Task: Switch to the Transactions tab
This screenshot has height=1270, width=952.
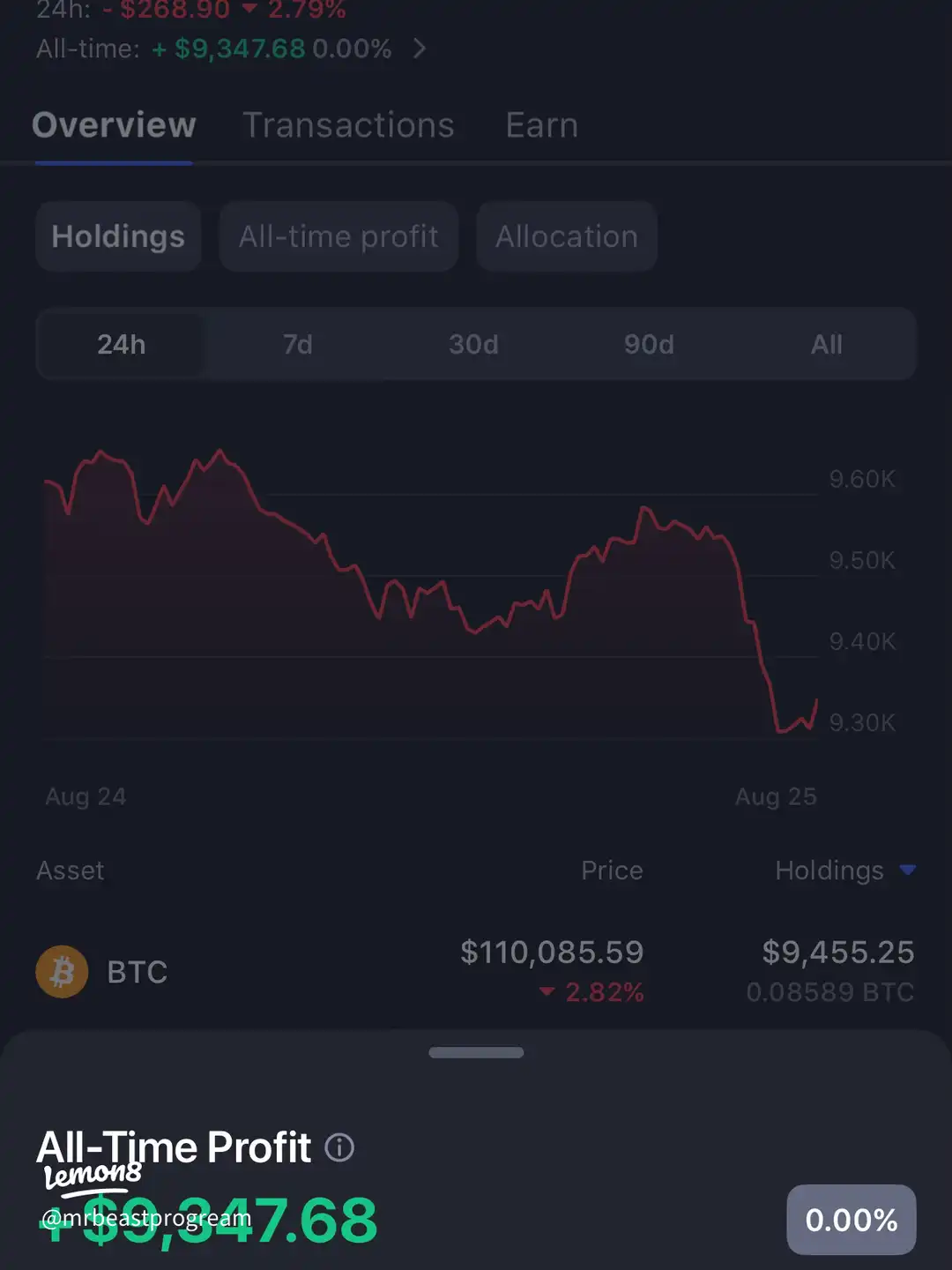Action: coord(348,125)
